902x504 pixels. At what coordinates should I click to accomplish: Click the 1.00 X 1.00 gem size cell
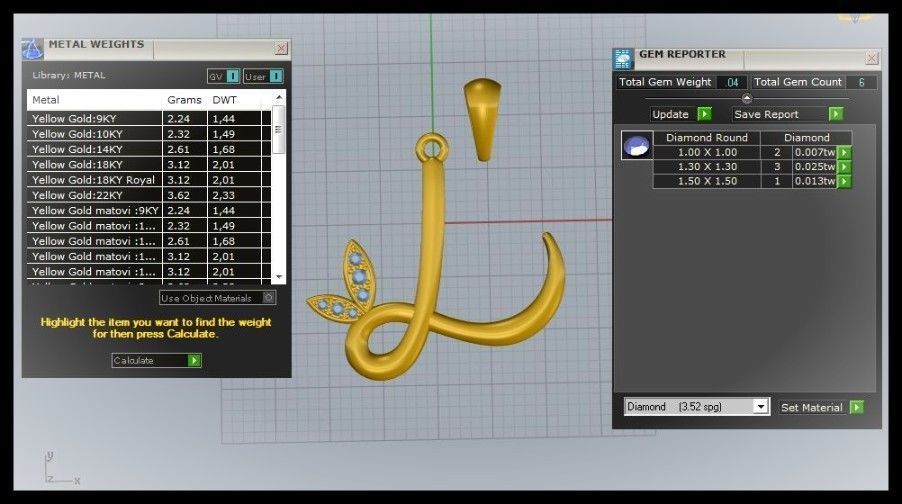[x=707, y=152]
